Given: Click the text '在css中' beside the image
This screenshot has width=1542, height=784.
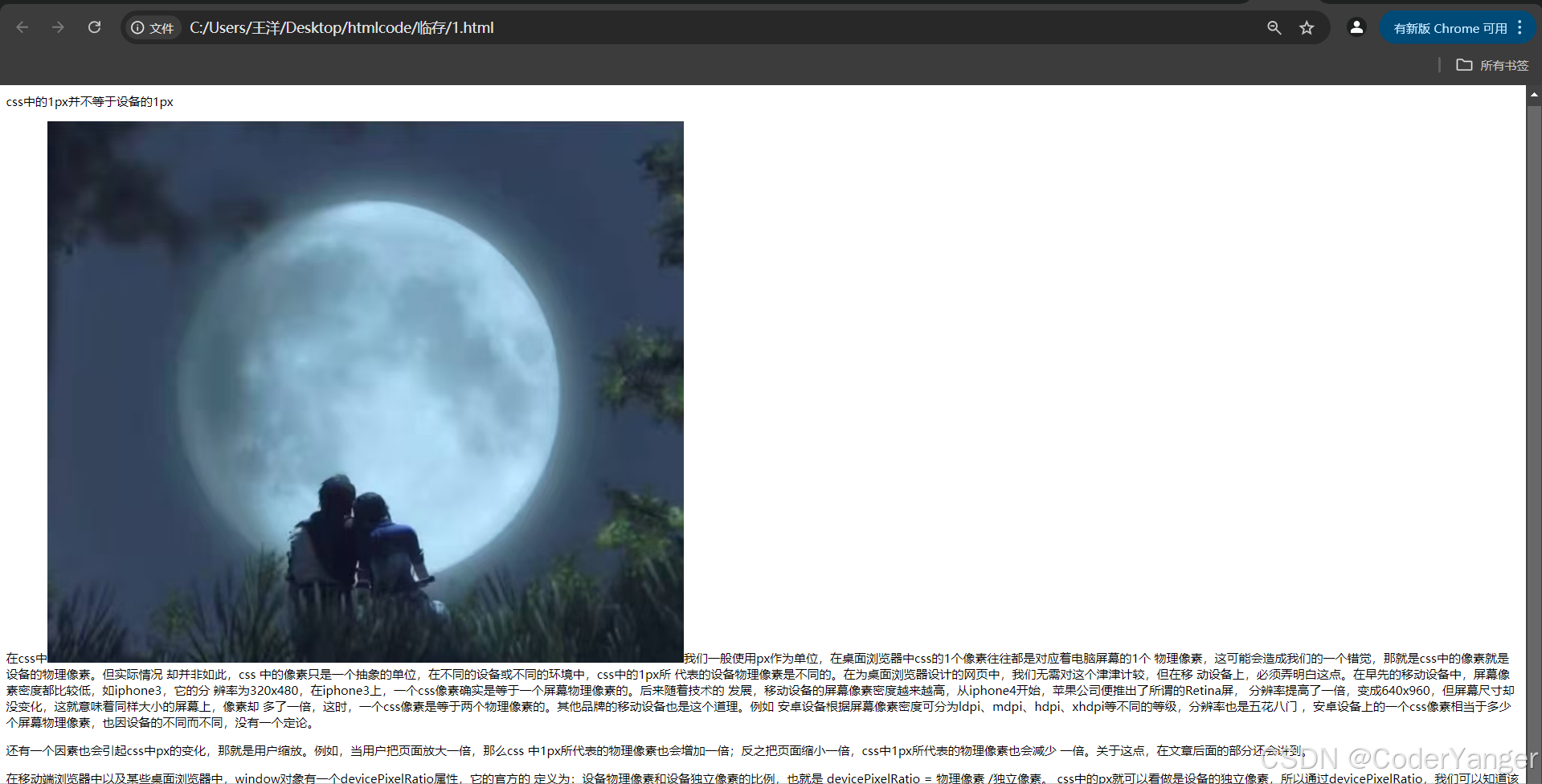Looking at the screenshot, I should coord(27,659).
